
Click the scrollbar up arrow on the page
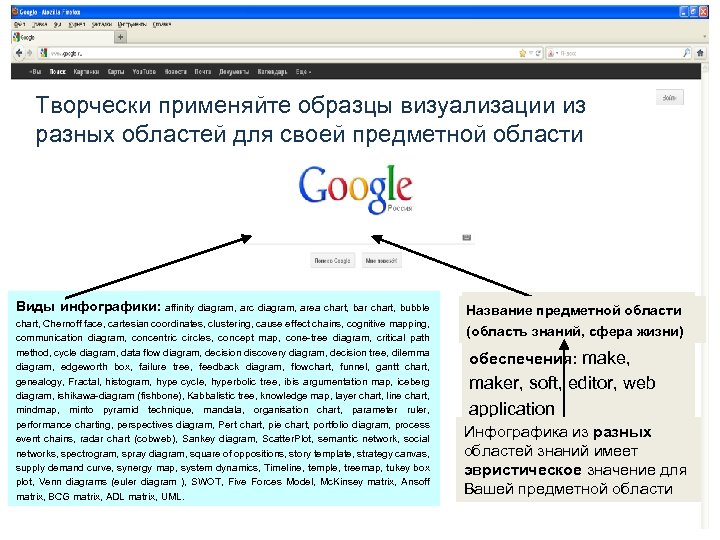point(705,69)
